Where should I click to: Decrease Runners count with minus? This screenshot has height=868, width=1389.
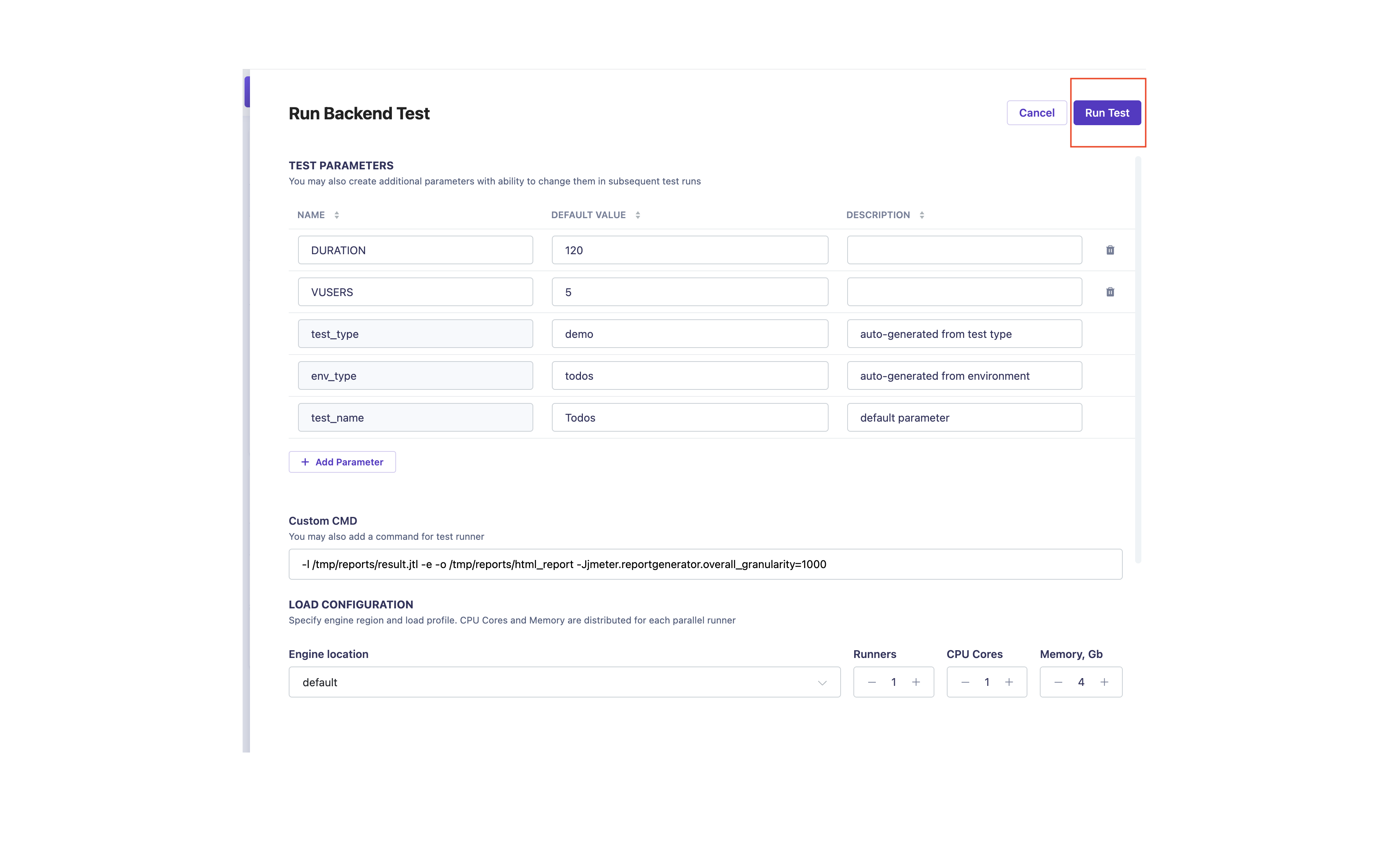click(x=872, y=682)
